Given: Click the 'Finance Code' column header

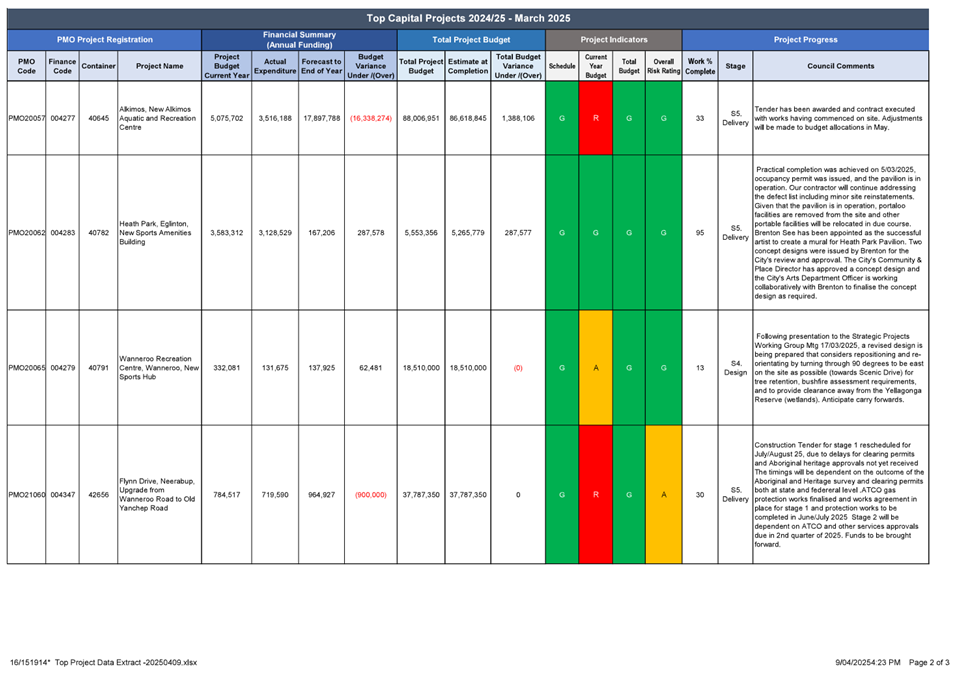Looking at the screenshot, I should point(62,66).
